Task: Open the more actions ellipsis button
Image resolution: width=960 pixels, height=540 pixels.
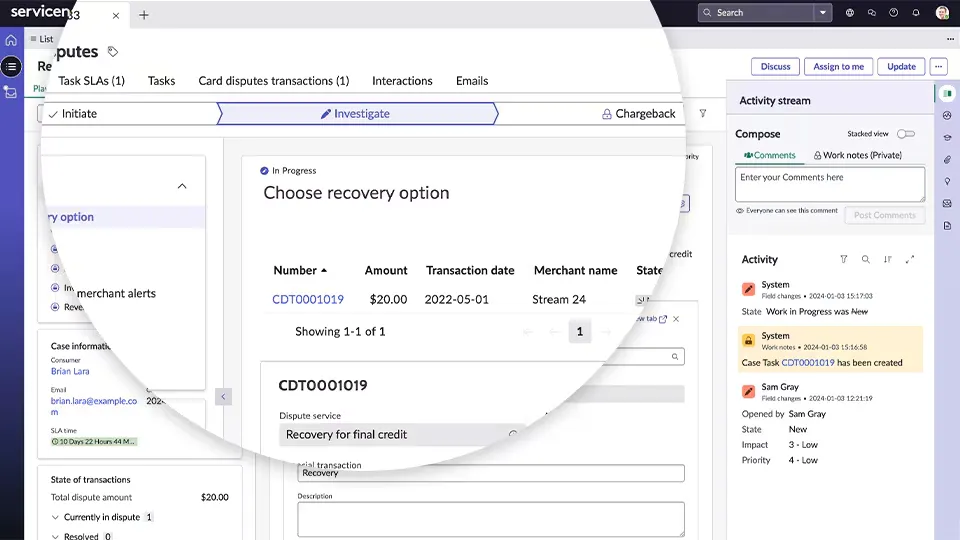Action: [939, 66]
